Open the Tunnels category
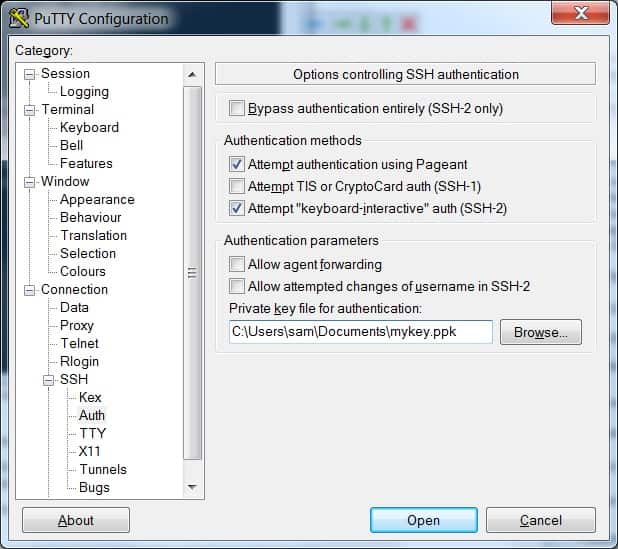 (x=103, y=469)
